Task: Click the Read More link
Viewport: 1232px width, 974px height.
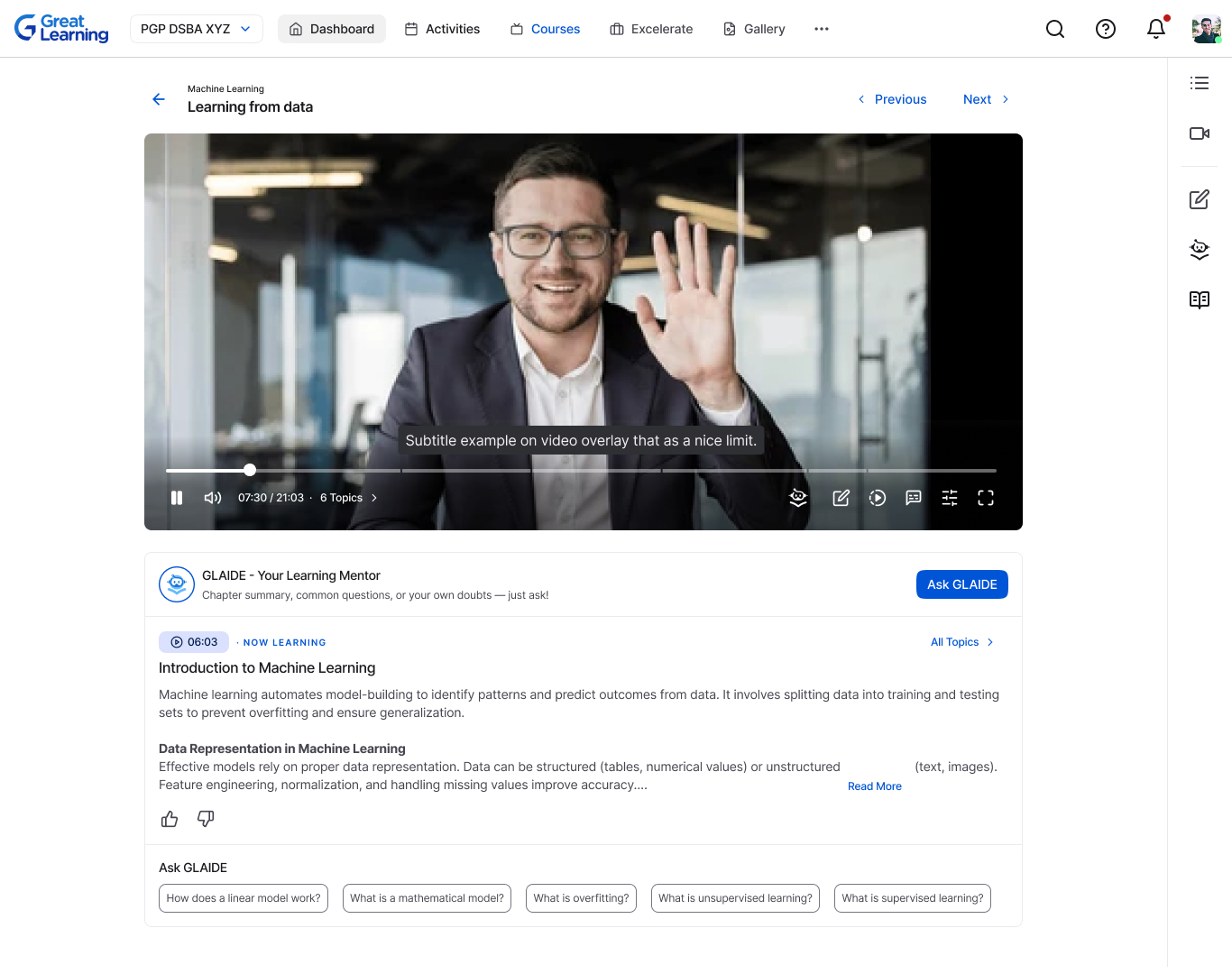Action: (x=874, y=786)
